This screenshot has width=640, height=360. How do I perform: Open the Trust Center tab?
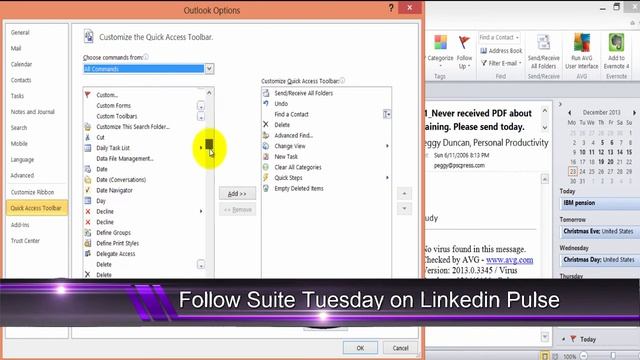click(x=25, y=240)
